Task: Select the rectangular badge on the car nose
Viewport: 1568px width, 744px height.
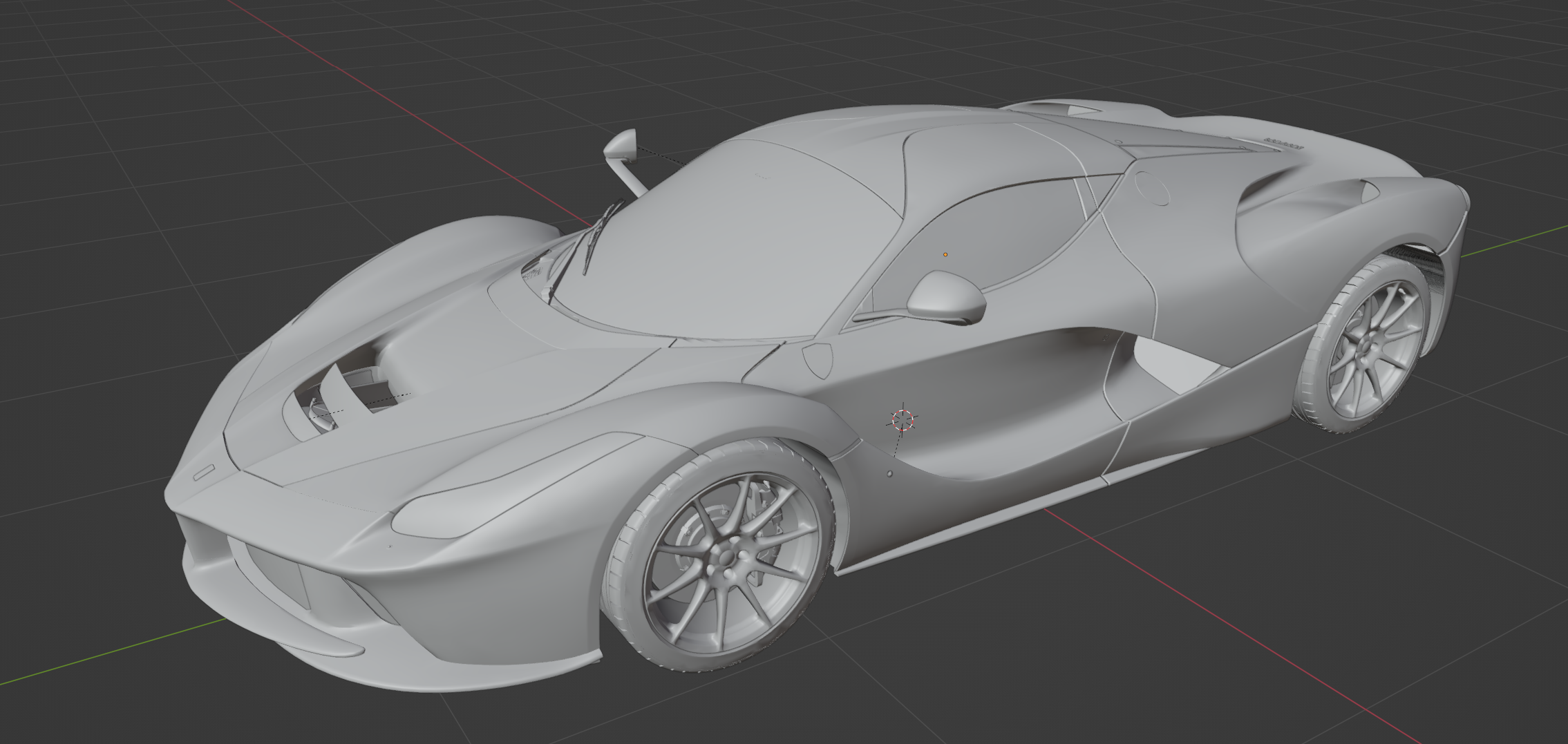Action: coord(204,474)
